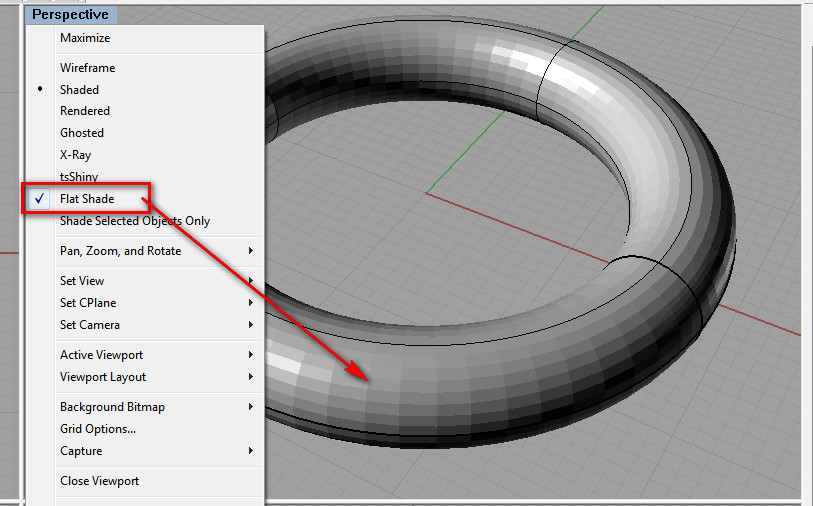Open the Set View submenu

point(82,281)
